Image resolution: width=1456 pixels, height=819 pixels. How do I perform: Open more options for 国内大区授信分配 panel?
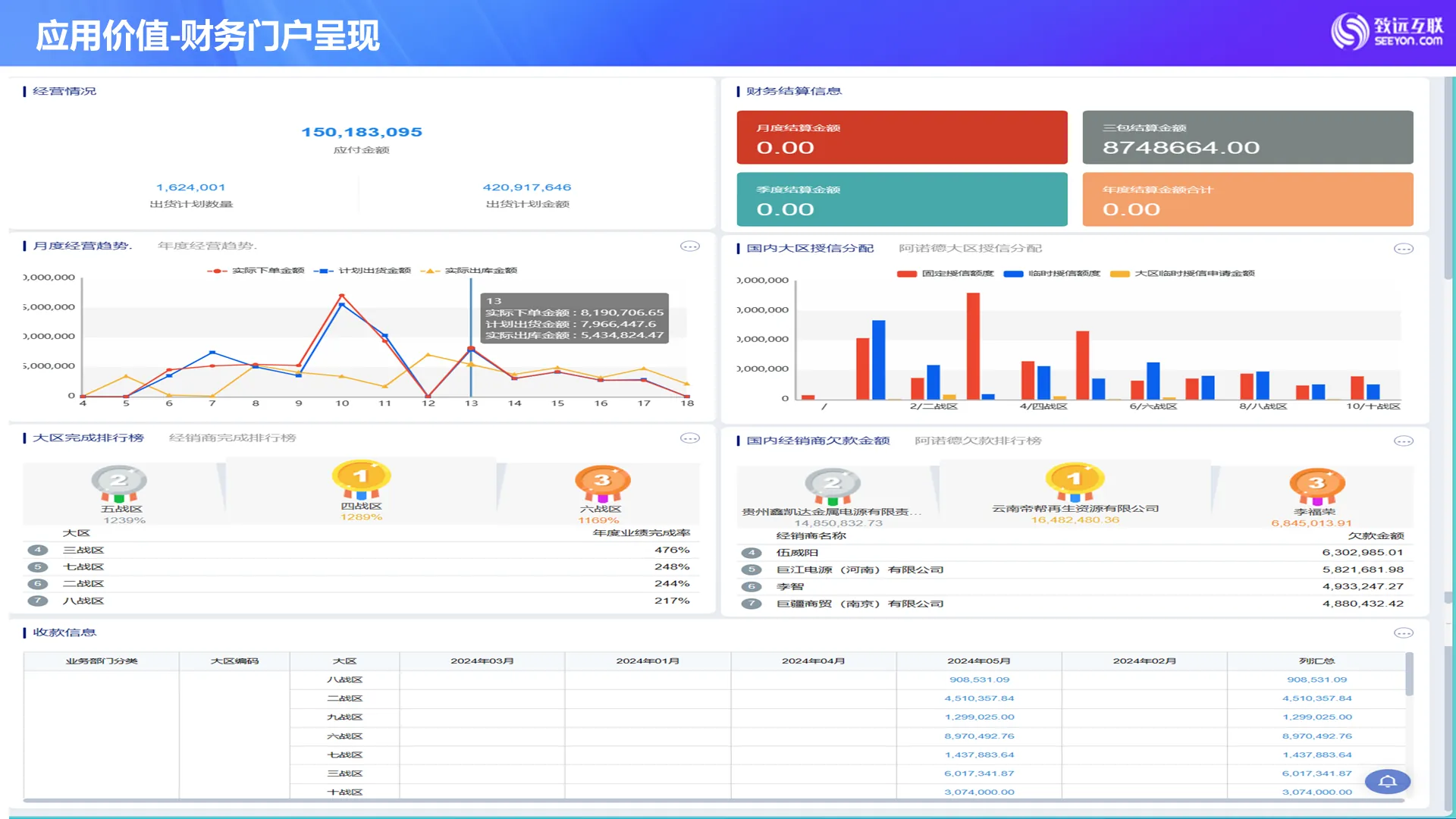coord(1404,249)
